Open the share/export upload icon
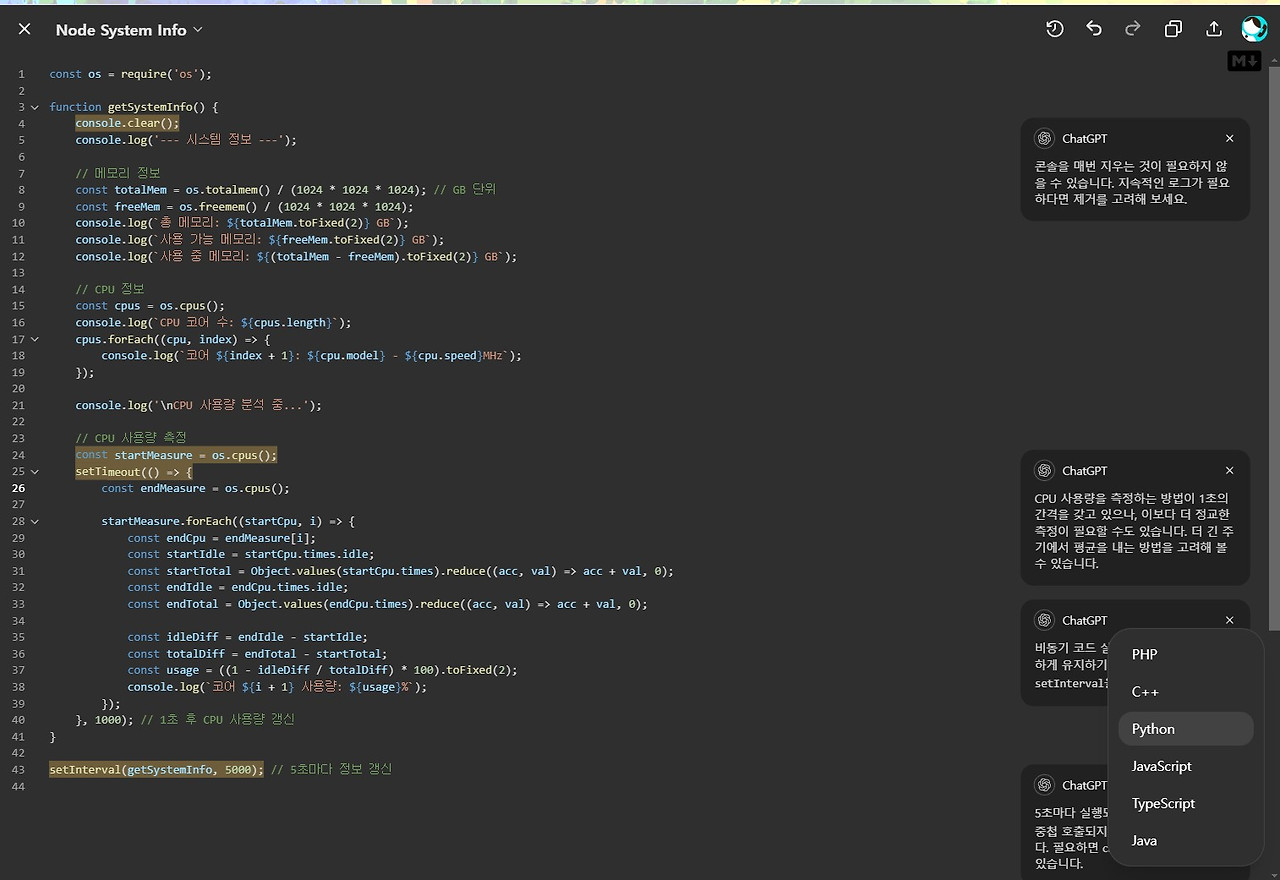The width and height of the screenshot is (1280, 880). tap(1214, 30)
